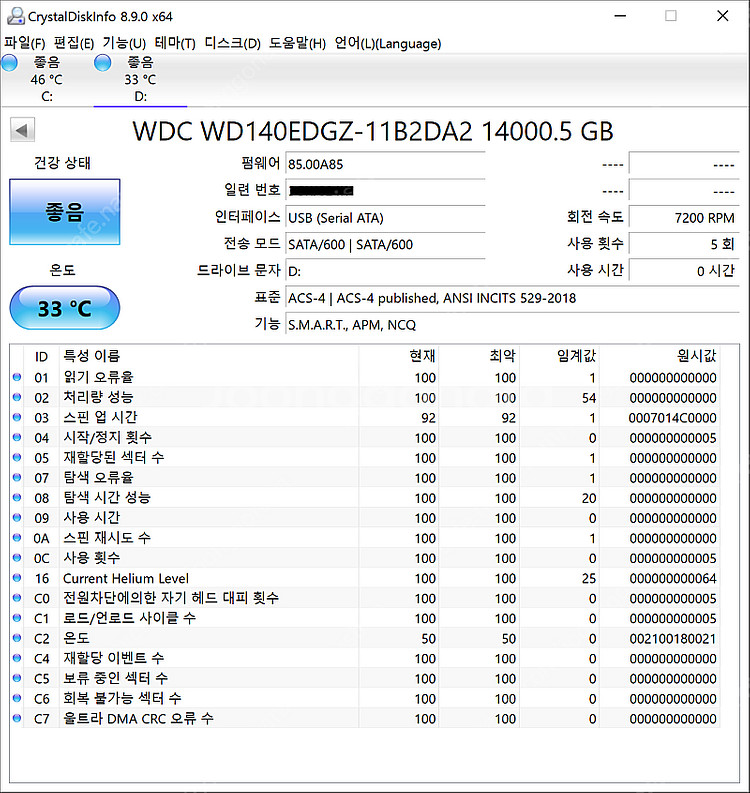Click the status dot for Current Helium Level
This screenshot has height=793, width=750.
(17, 578)
